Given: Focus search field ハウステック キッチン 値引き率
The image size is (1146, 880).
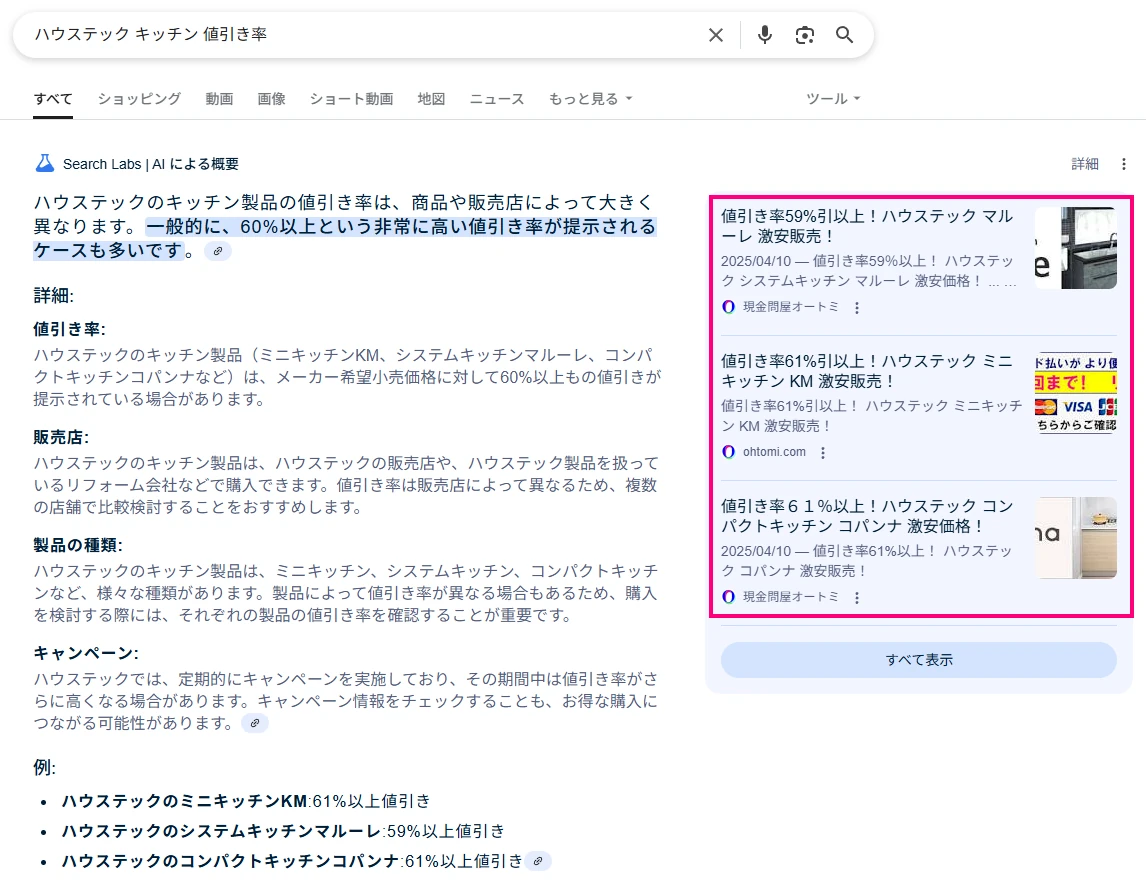Looking at the screenshot, I should (x=365, y=35).
